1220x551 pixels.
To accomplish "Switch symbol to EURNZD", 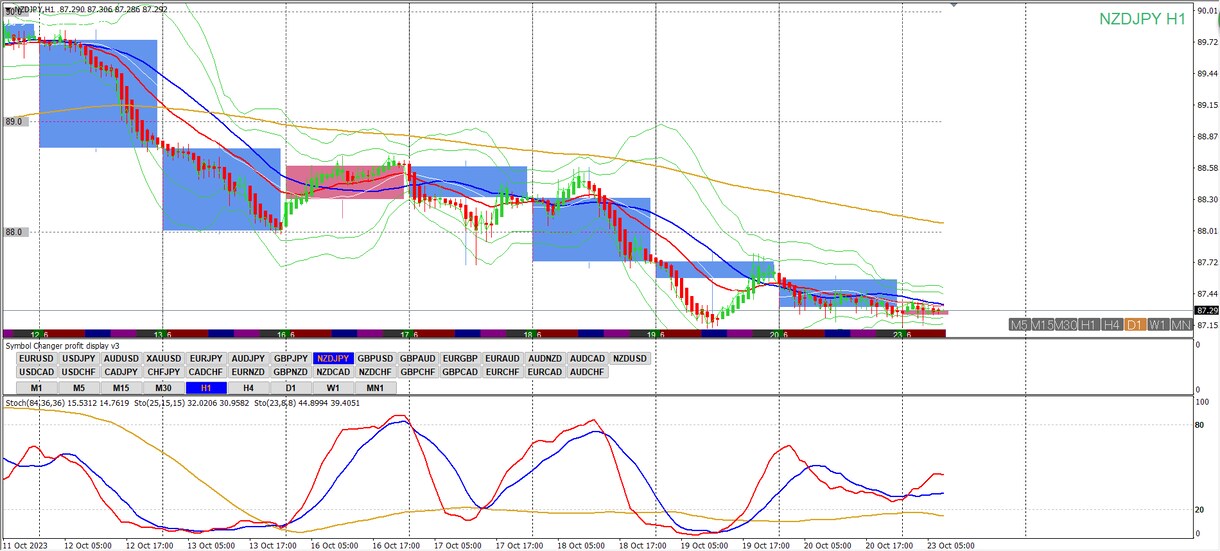I will click(248, 372).
